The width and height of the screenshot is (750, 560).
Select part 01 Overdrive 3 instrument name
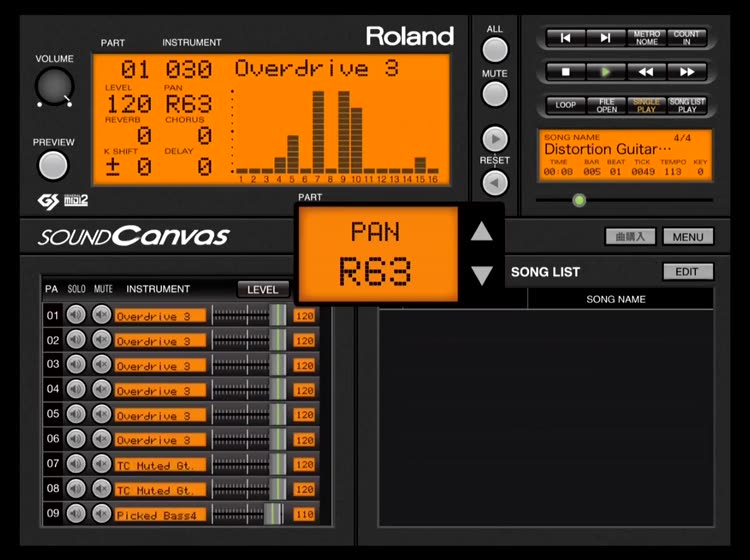pos(160,316)
